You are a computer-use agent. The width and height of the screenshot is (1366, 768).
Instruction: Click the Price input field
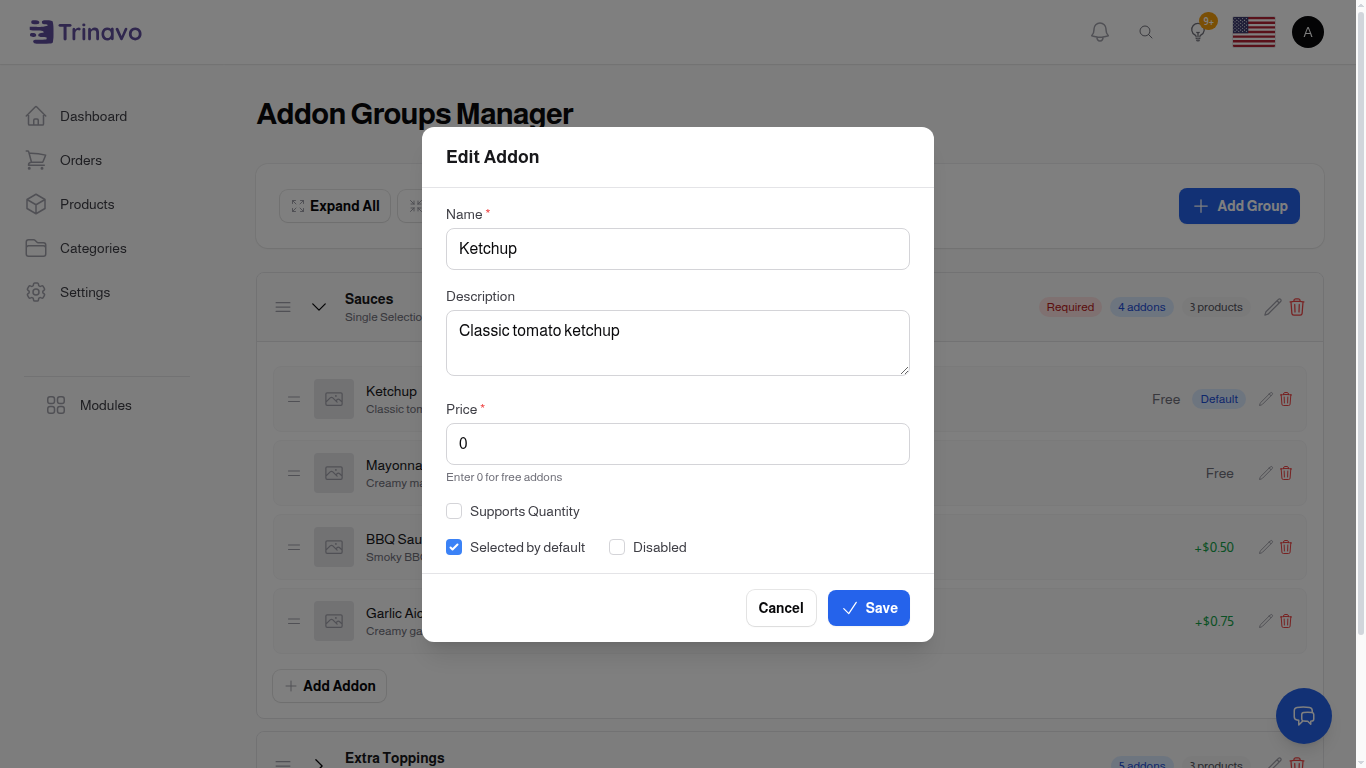[677, 443]
